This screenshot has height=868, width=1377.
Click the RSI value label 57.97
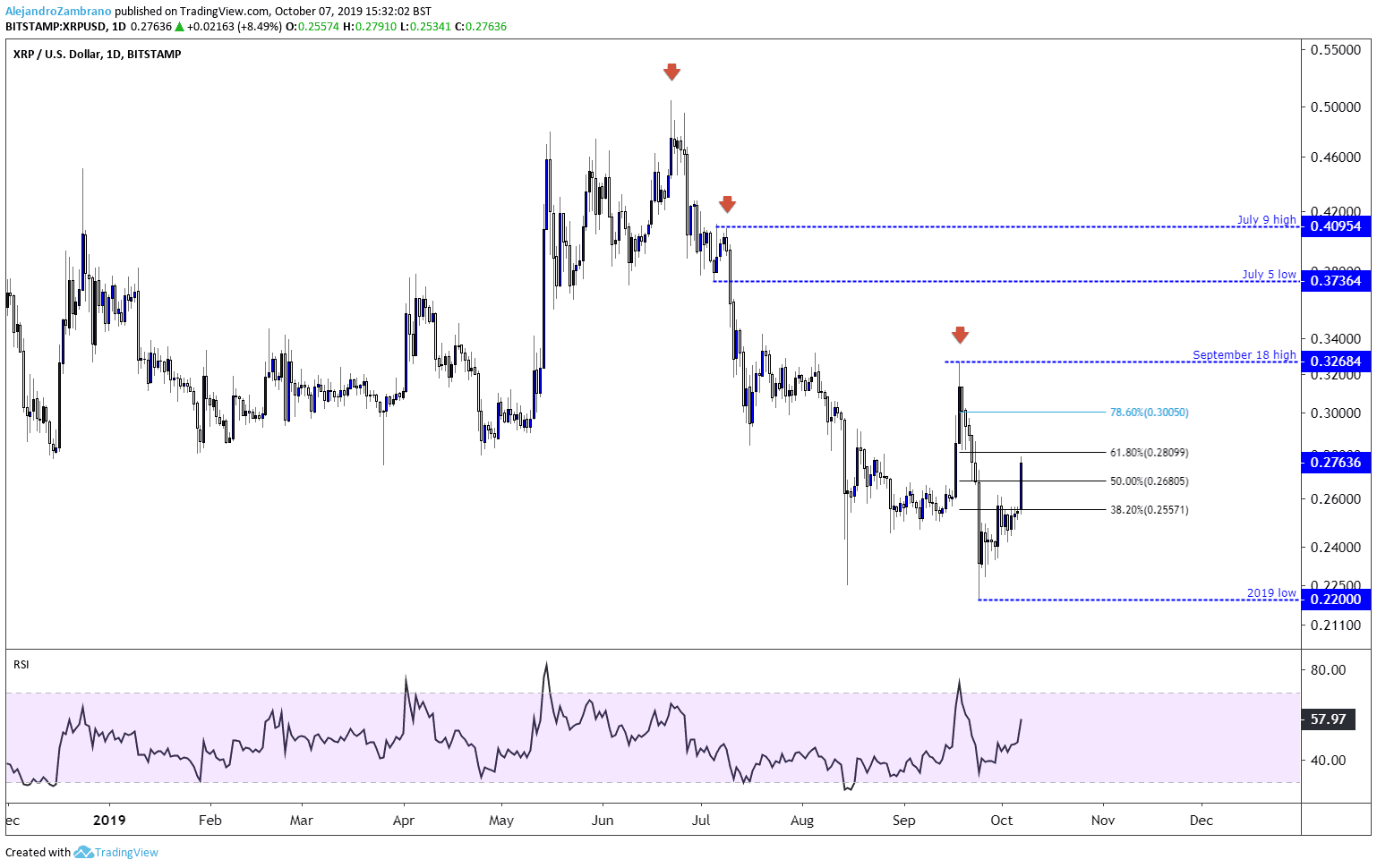tap(1329, 719)
